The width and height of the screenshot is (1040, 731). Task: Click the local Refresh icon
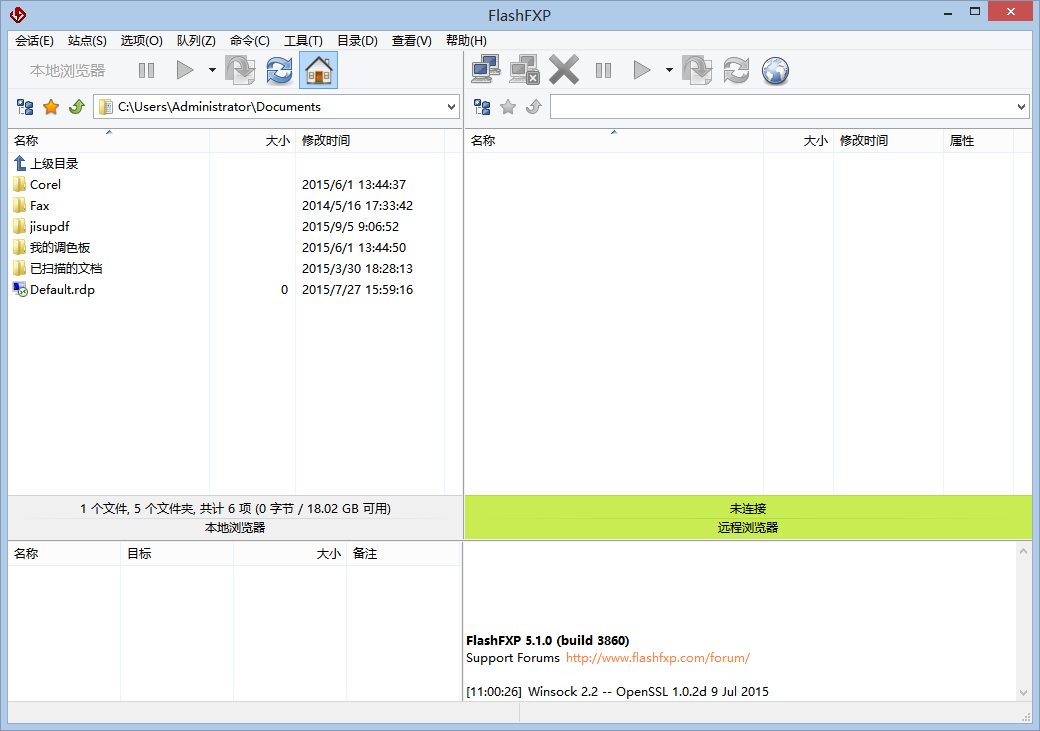[x=279, y=70]
